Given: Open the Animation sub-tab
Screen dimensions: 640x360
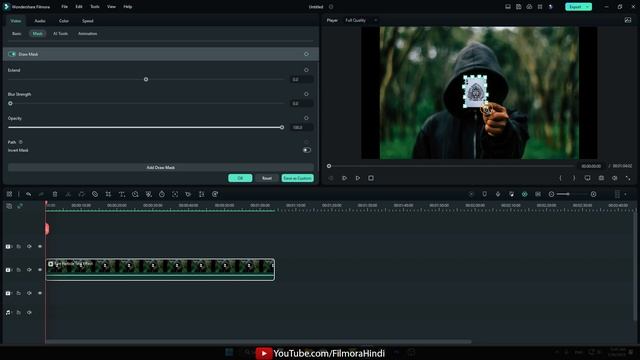Looking at the screenshot, I should point(87,33).
